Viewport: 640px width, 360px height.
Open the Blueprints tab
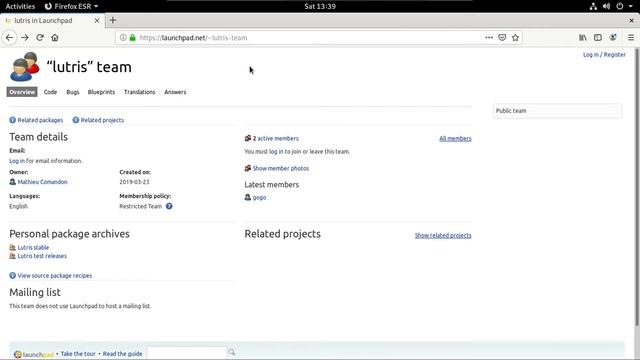tap(101, 92)
